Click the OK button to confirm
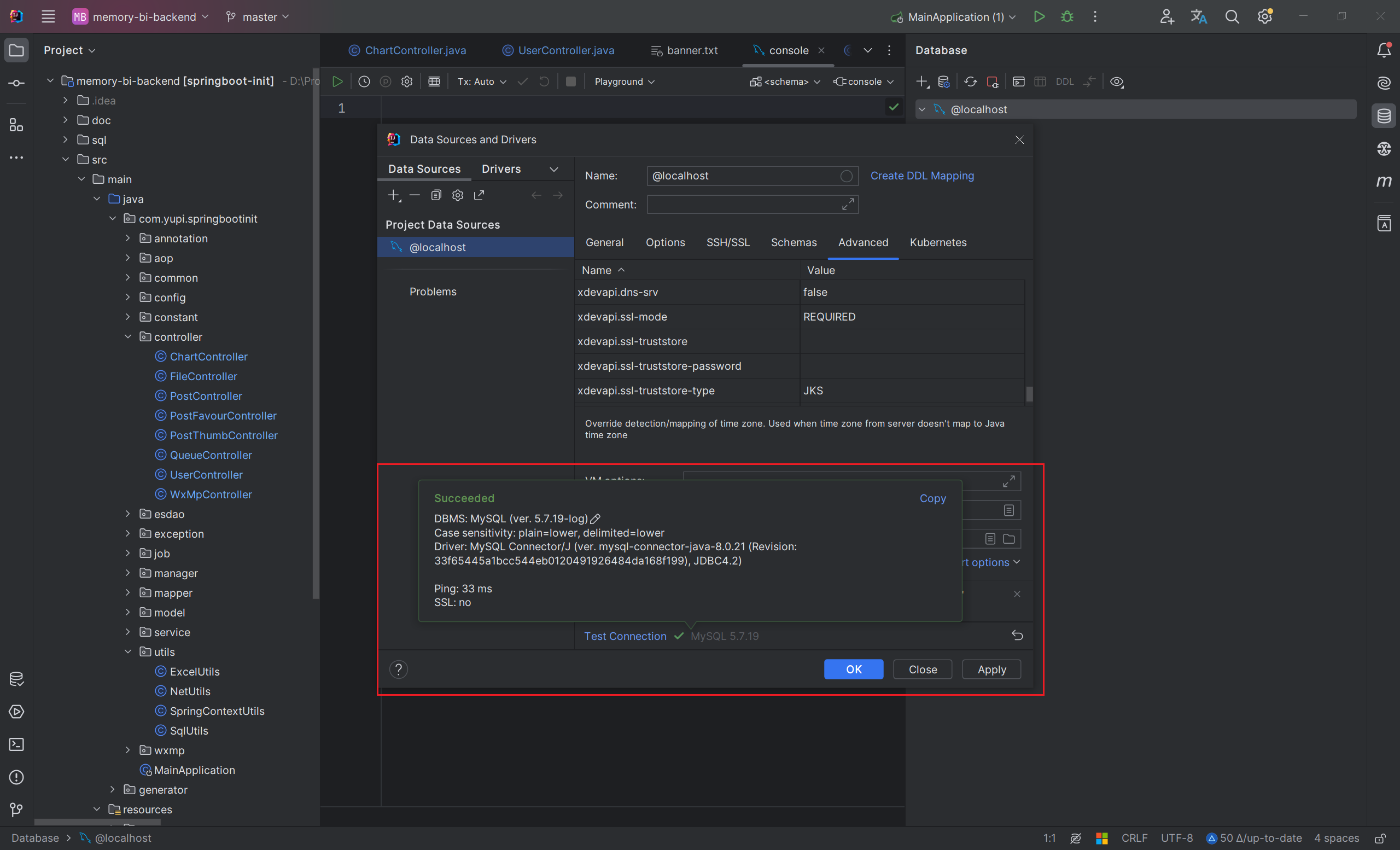Viewport: 1400px width, 850px height. coord(853,669)
